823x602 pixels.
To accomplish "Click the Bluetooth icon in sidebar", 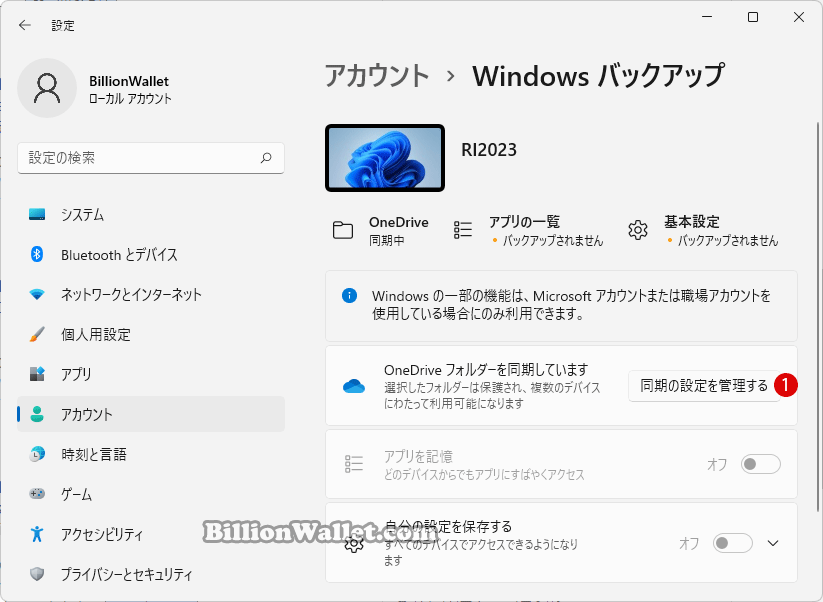I will [37, 255].
